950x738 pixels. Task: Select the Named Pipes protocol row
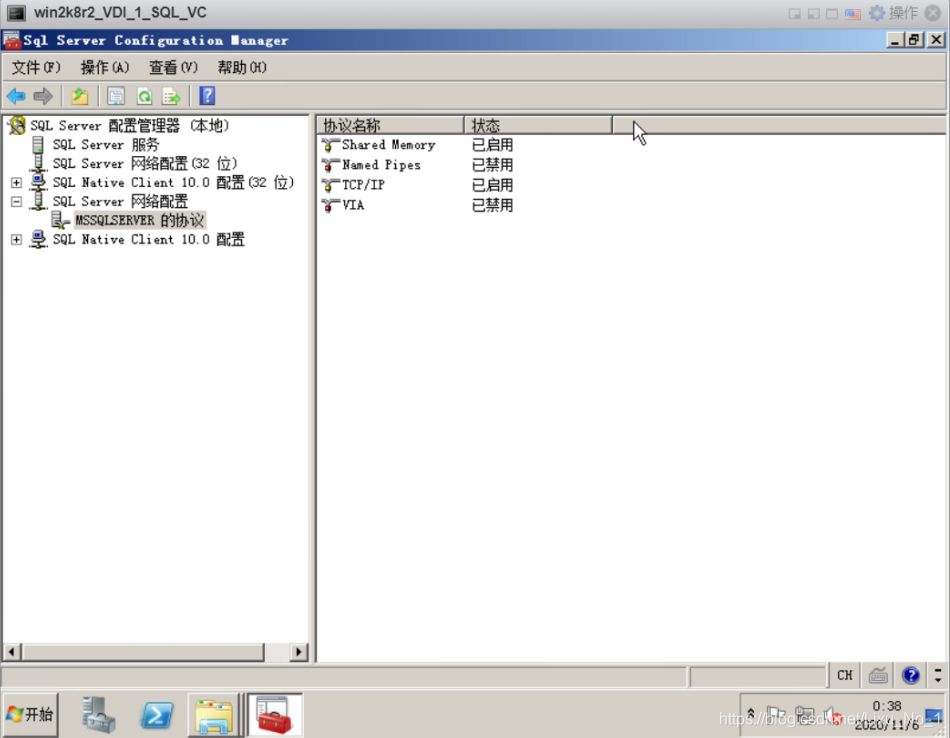[x=381, y=165]
